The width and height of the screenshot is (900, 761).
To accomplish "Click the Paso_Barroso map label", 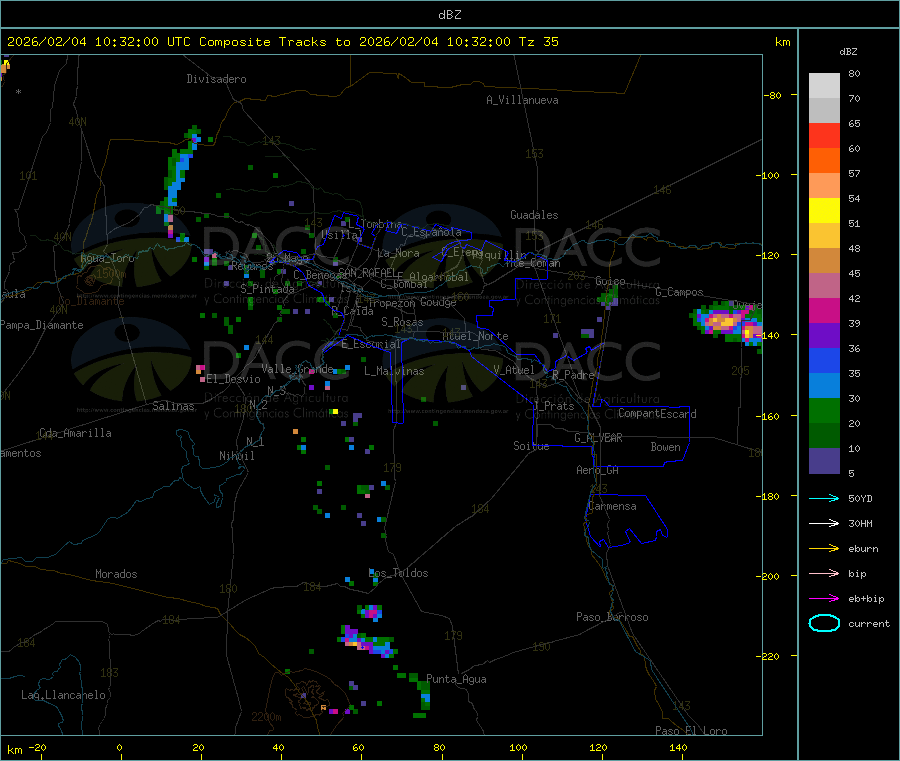I will (612, 617).
